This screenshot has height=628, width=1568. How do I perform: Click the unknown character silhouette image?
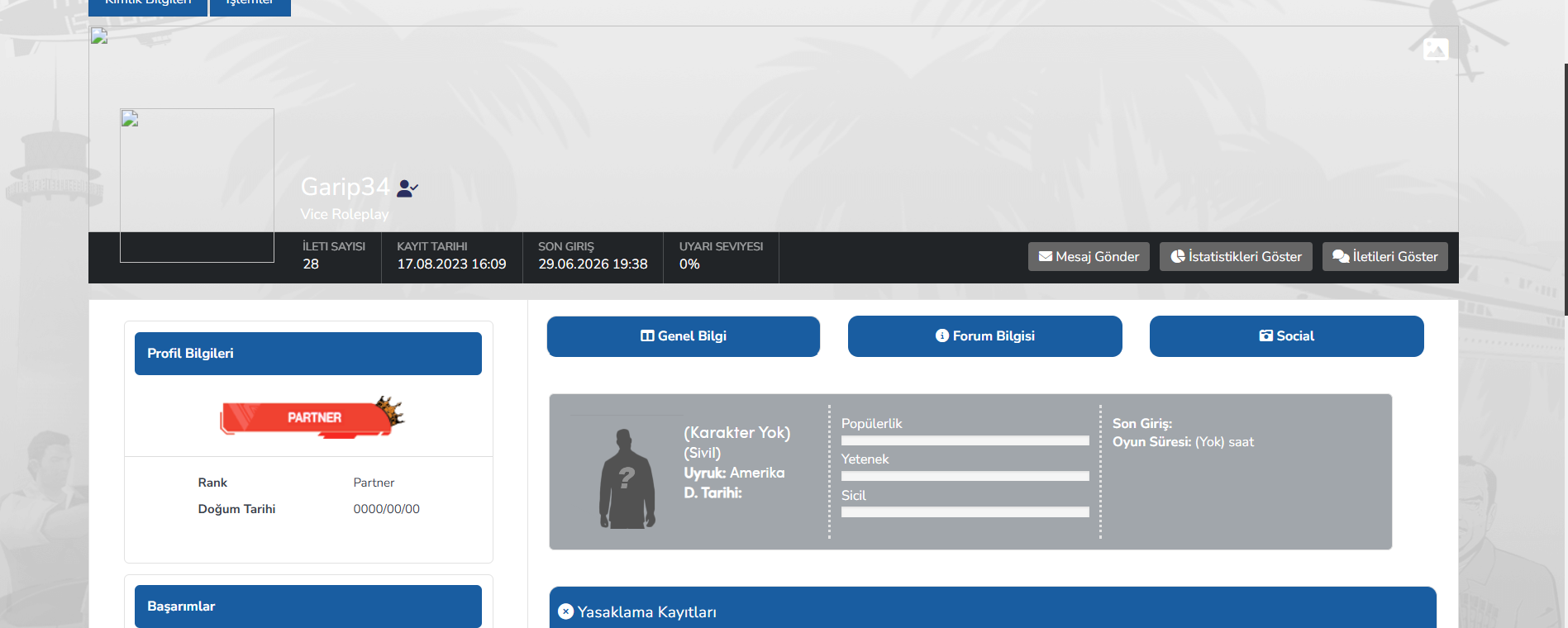(627, 478)
